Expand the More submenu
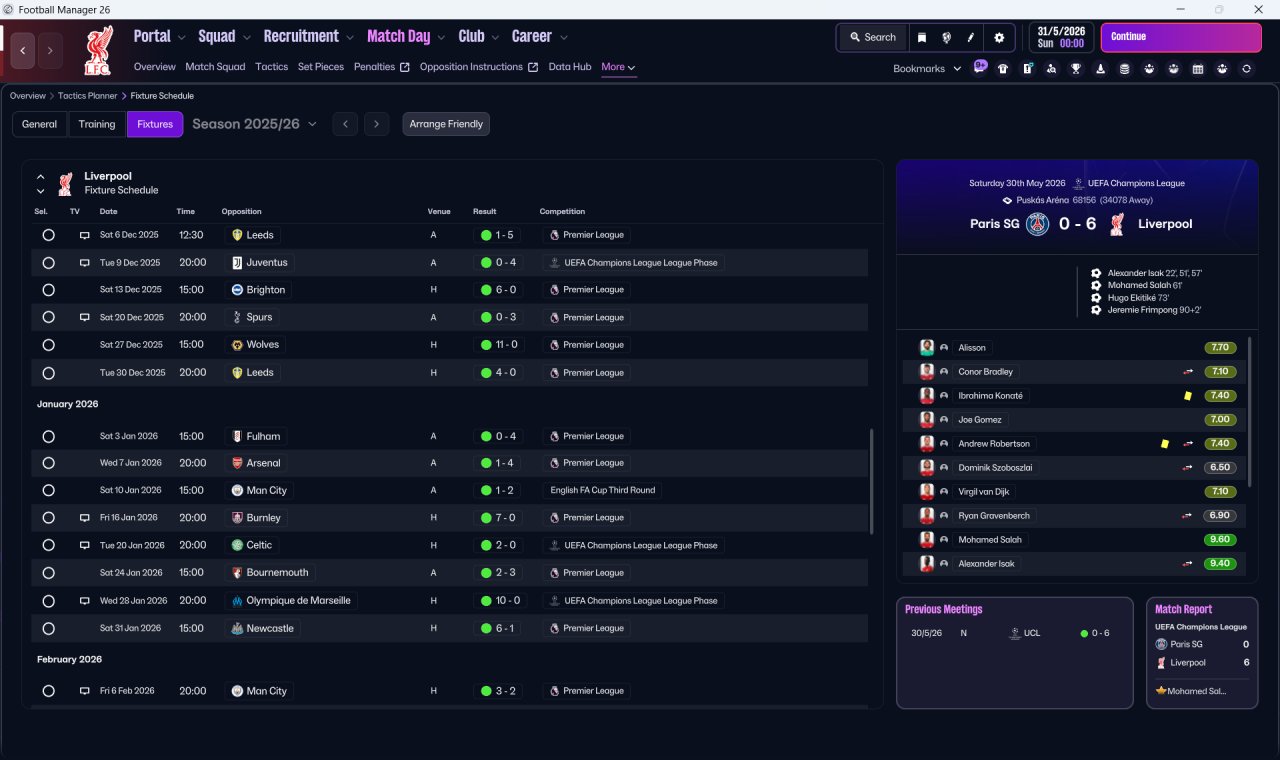 coord(618,67)
